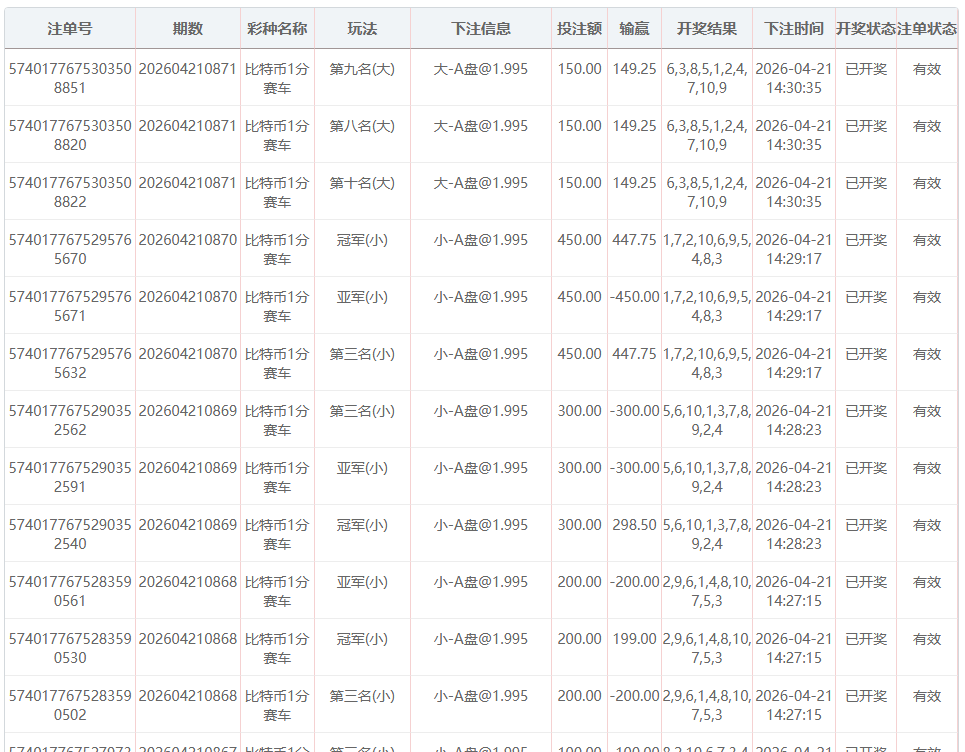Select the 第十名(大) play type cell
Image resolution: width=965 pixels, height=752 pixels.
pyautogui.click(x=362, y=183)
